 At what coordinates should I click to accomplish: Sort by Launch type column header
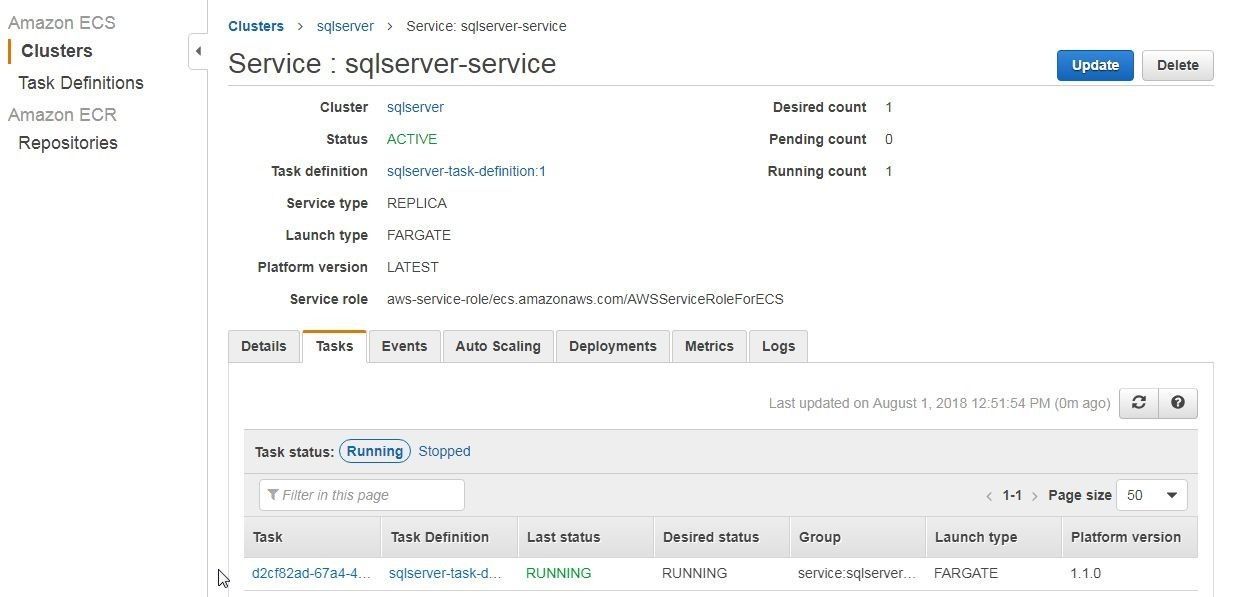click(993, 537)
